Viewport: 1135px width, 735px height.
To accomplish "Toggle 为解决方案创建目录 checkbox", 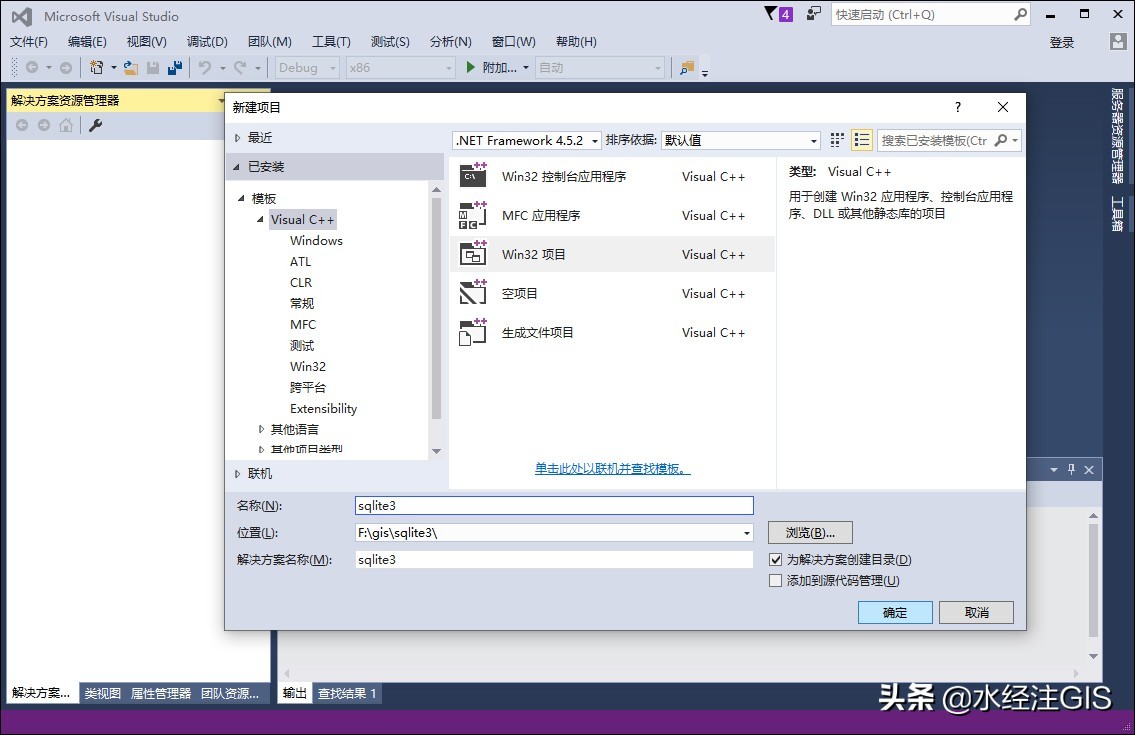I will pyautogui.click(x=775, y=560).
